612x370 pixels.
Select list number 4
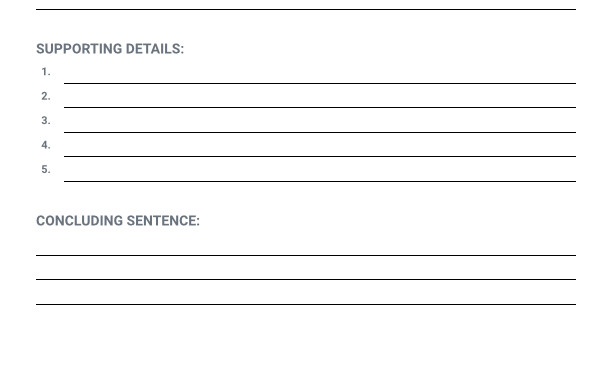coord(46,145)
